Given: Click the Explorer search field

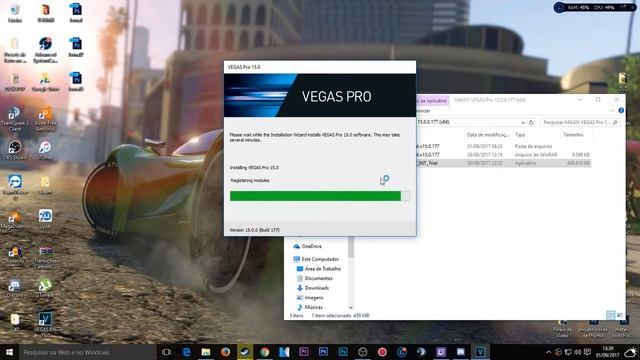Looking at the screenshot, I should (580, 122).
